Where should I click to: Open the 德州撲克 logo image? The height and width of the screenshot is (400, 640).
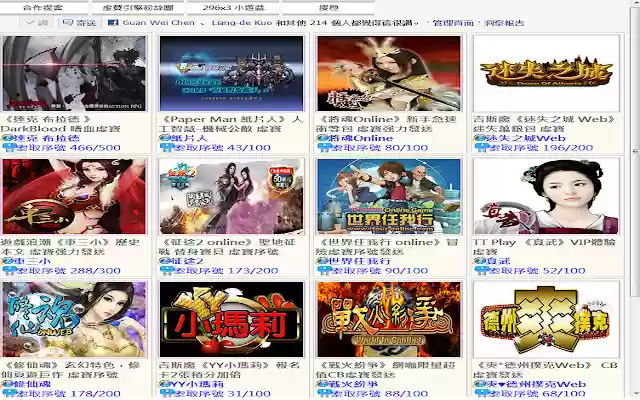[x=546, y=320]
